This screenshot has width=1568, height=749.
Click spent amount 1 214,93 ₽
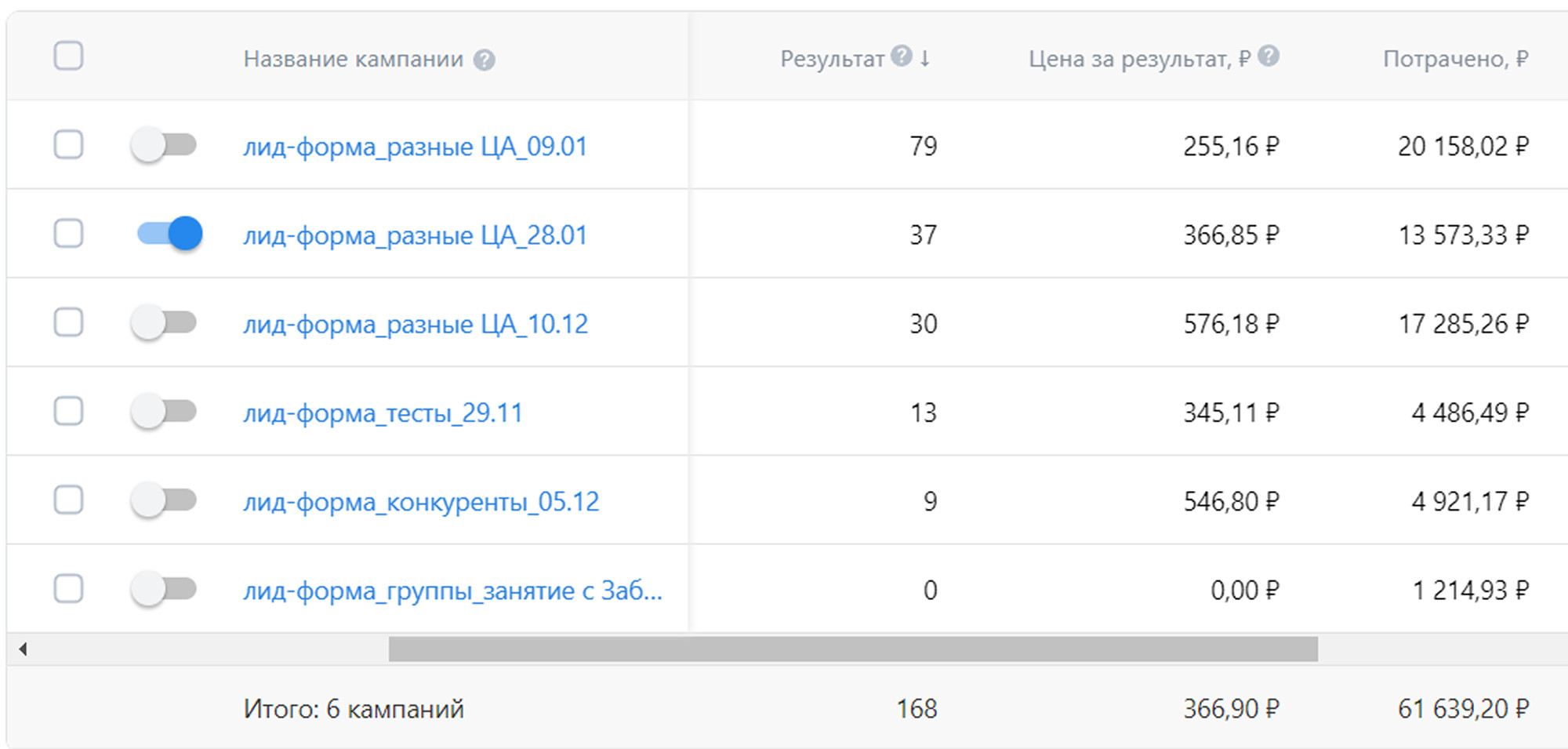click(1471, 589)
